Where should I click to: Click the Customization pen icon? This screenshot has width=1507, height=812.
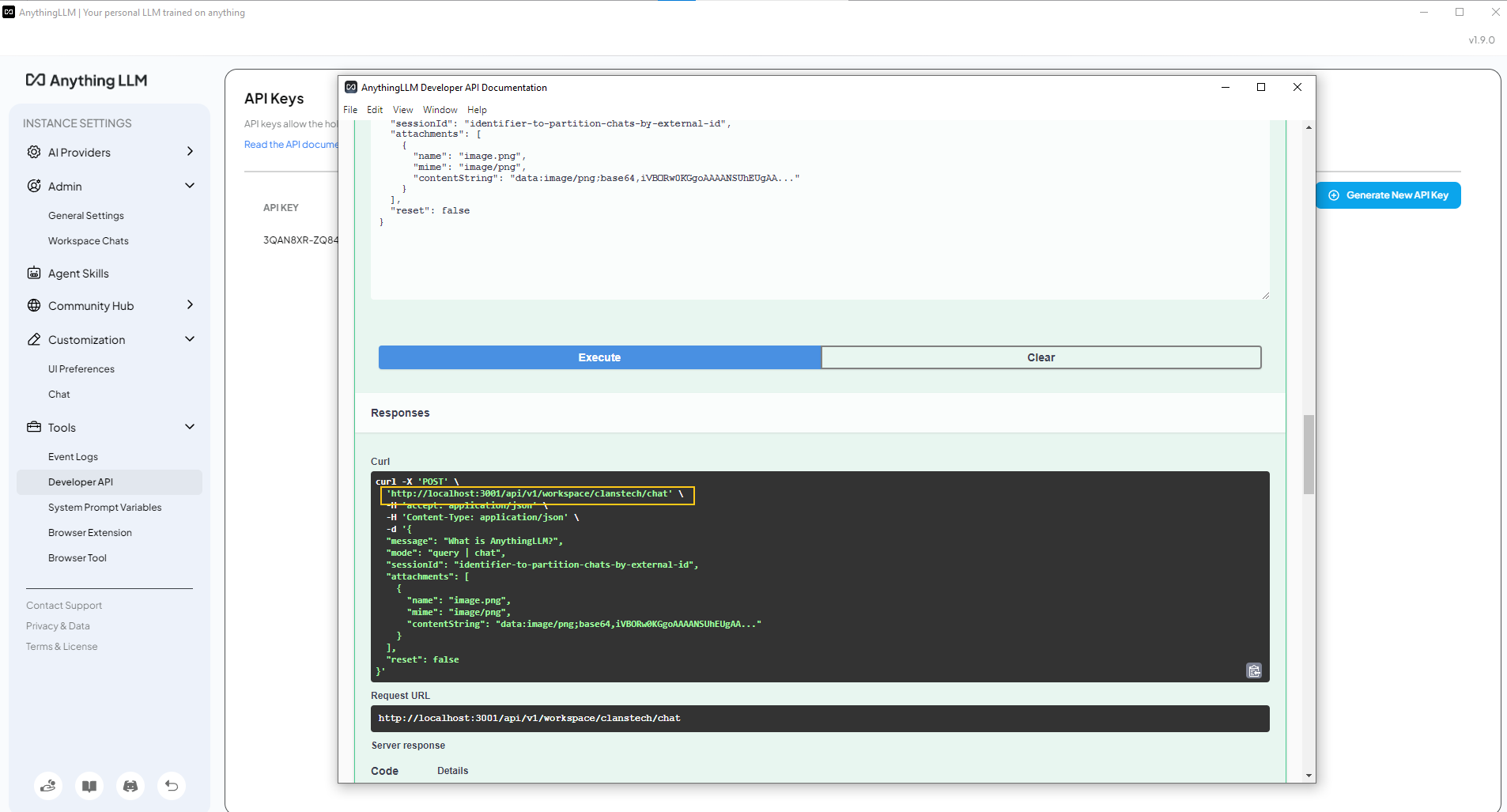point(33,339)
